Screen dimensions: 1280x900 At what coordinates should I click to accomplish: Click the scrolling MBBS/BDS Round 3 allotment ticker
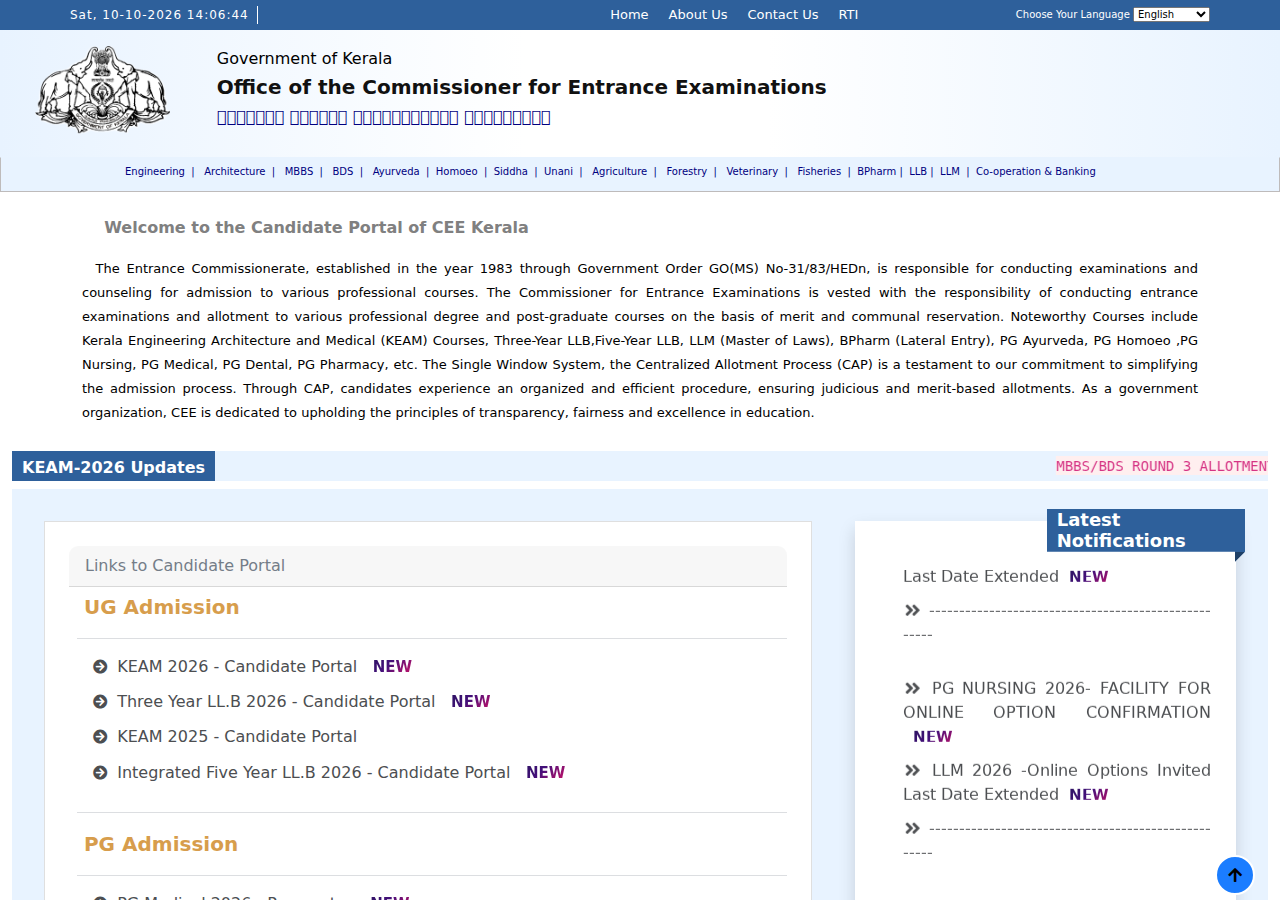tap(1162, 467)
